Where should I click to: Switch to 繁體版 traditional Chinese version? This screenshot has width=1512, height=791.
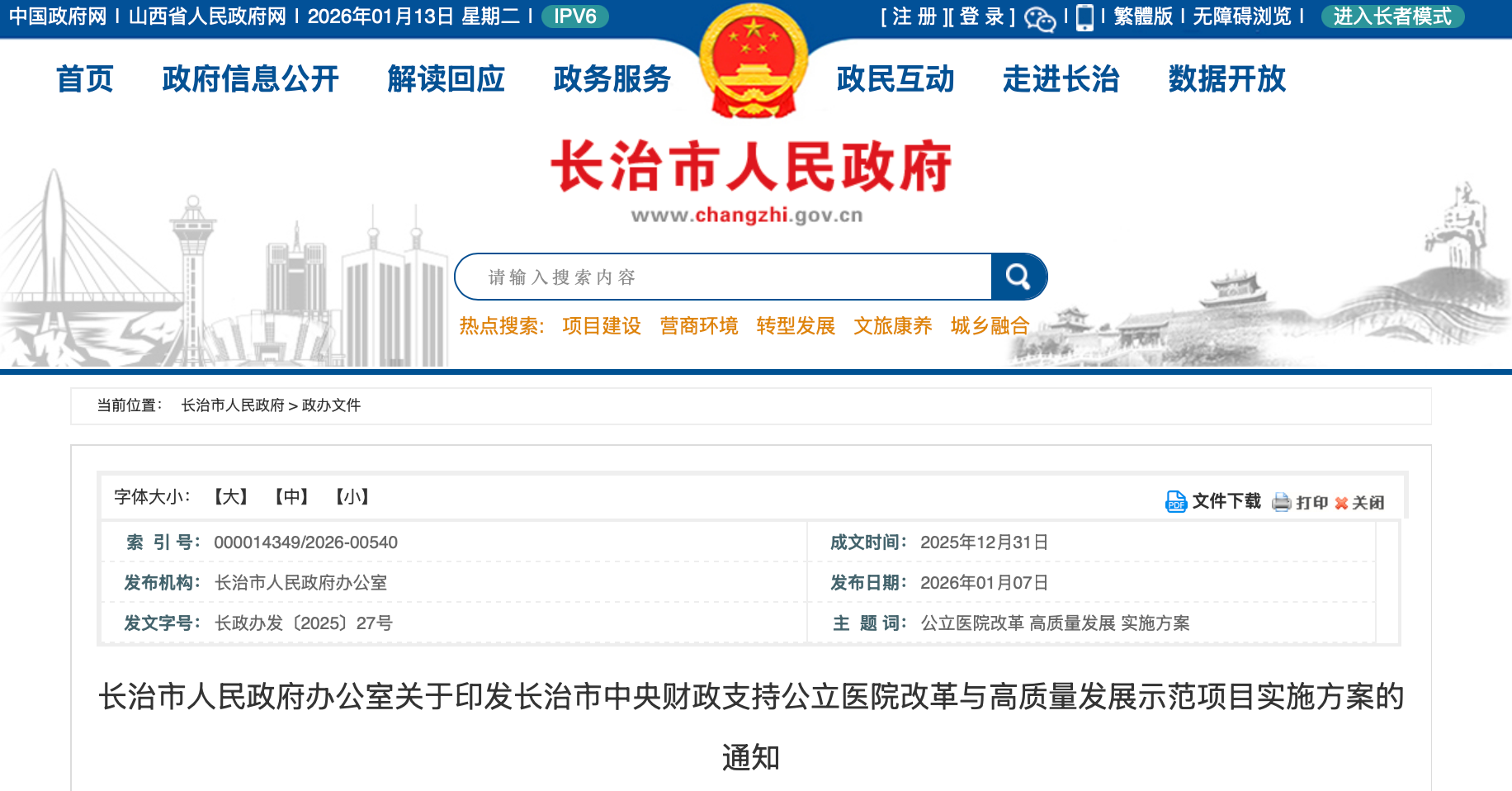pyautogui.click(x=1142, y=17)
